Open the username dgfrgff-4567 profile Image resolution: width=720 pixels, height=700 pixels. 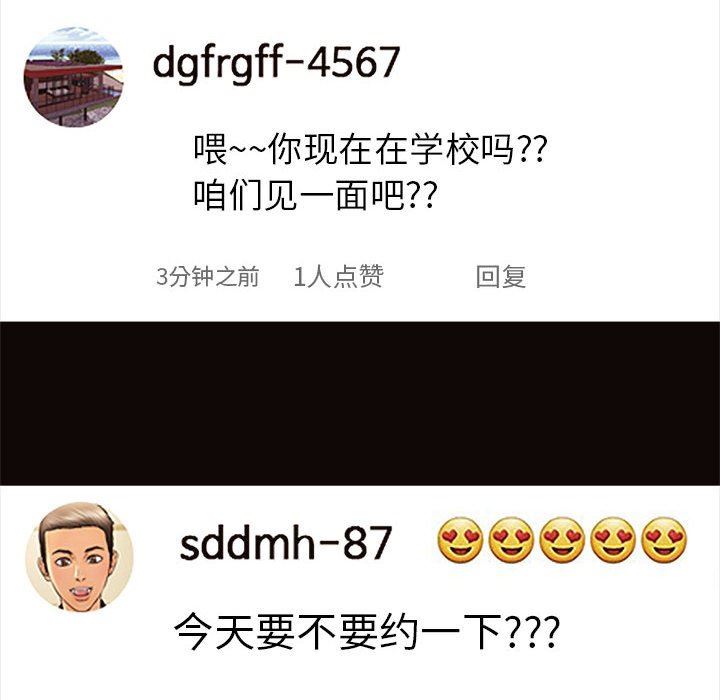point(276,64)
